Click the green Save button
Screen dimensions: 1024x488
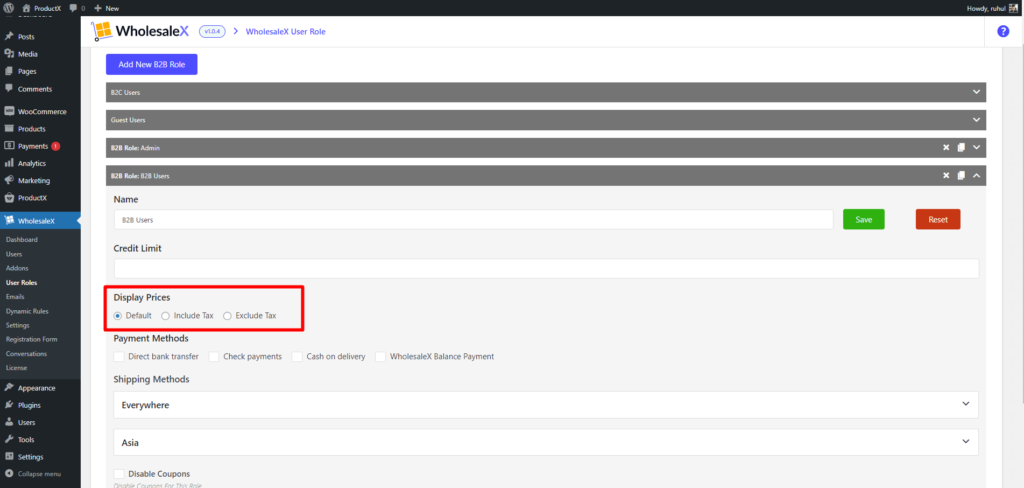[x=863, y=220]
